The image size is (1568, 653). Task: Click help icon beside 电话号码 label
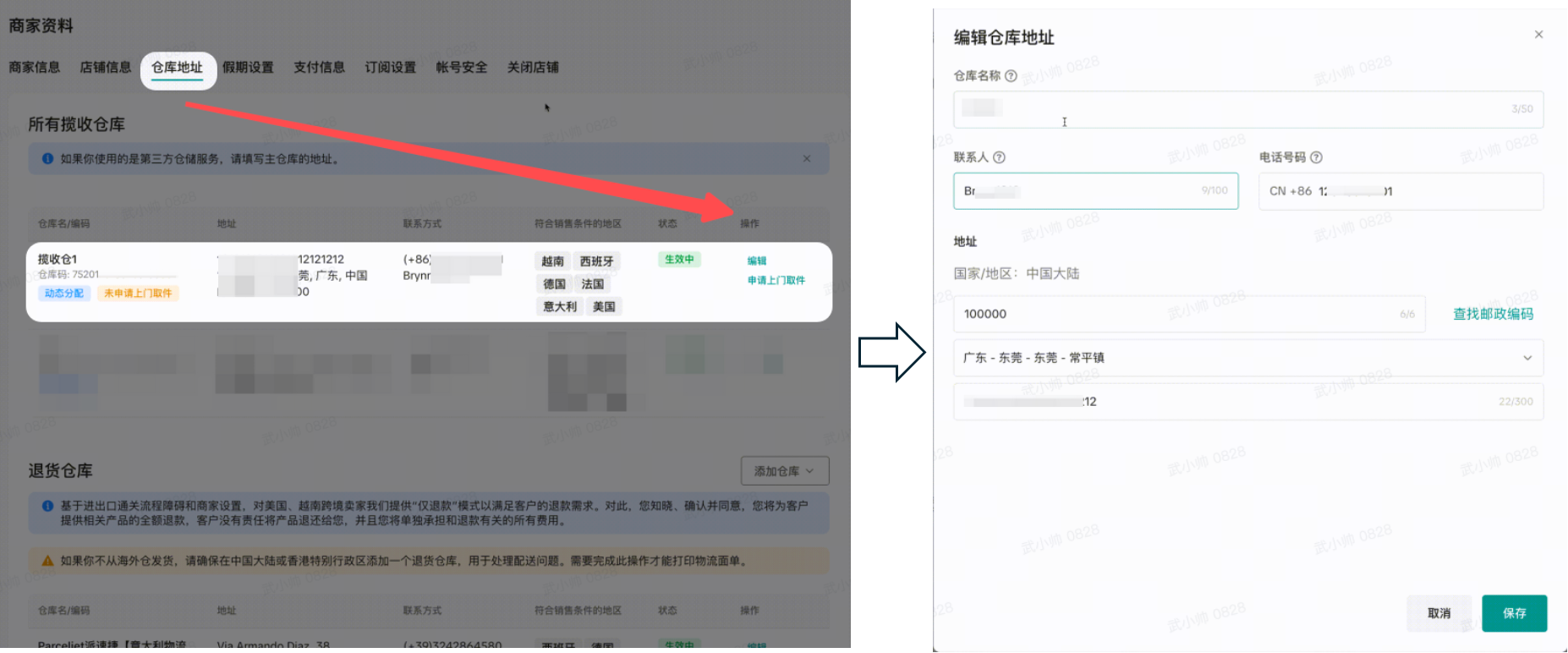pyautogui.click(x=1316, y=157)
